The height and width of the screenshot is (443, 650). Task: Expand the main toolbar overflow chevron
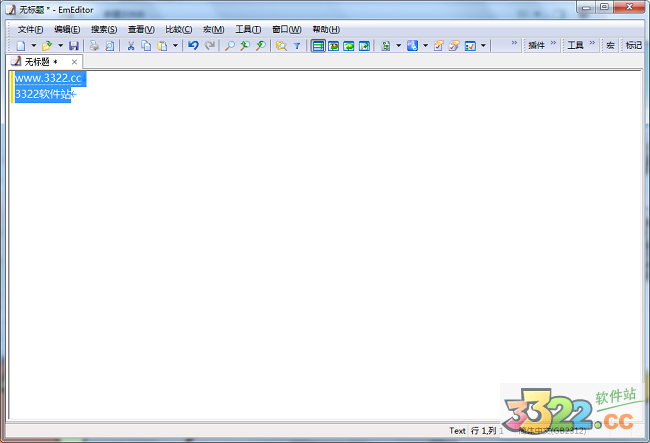(514, 43)
